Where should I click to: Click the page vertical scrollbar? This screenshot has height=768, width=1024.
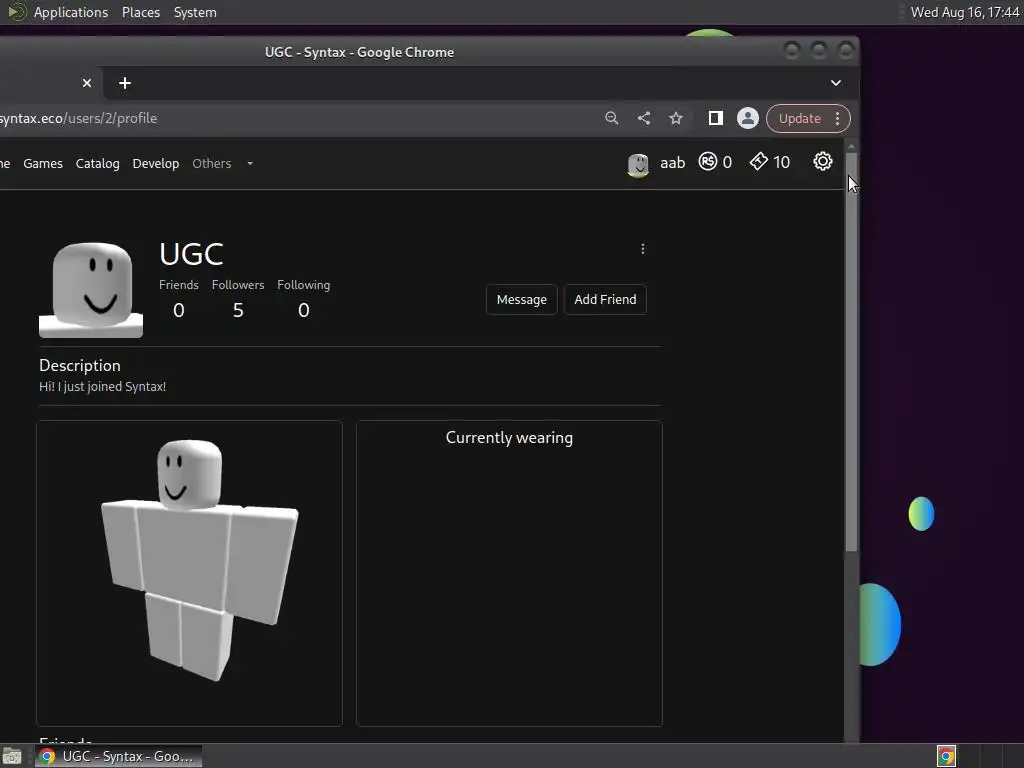click(x=851, y=353)
